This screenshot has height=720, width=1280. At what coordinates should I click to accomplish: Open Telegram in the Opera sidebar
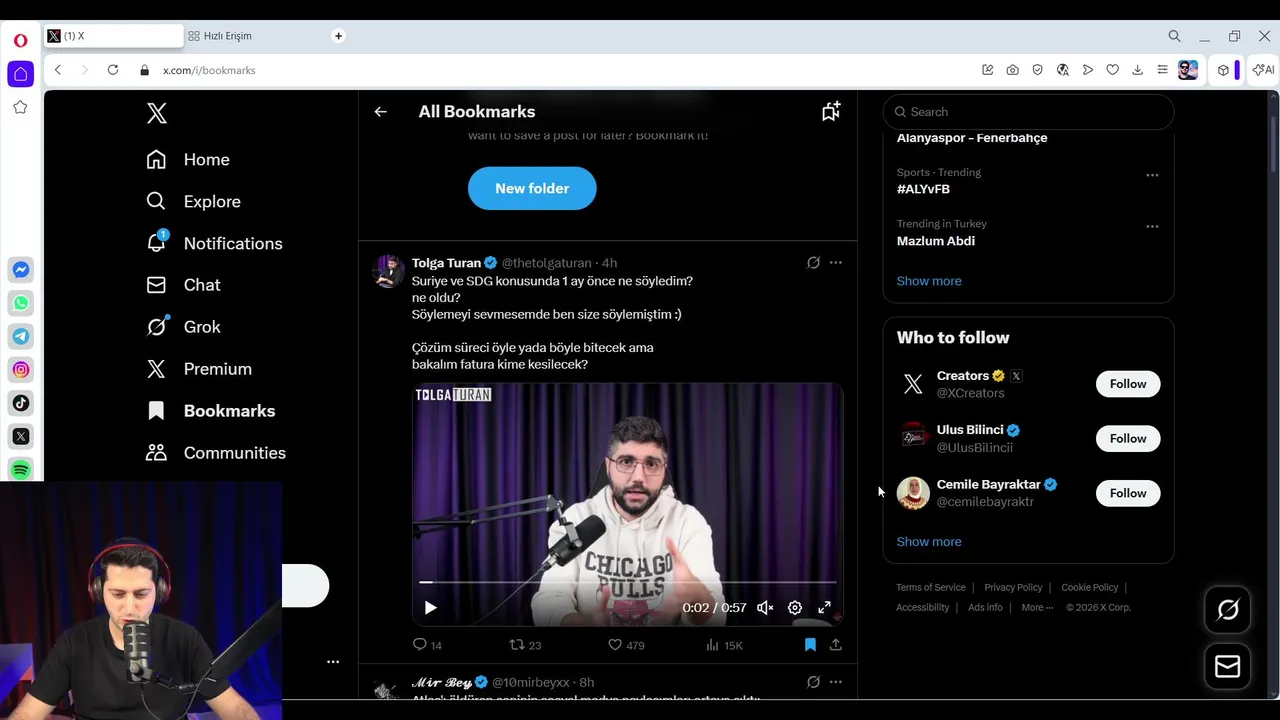(20, 337)
